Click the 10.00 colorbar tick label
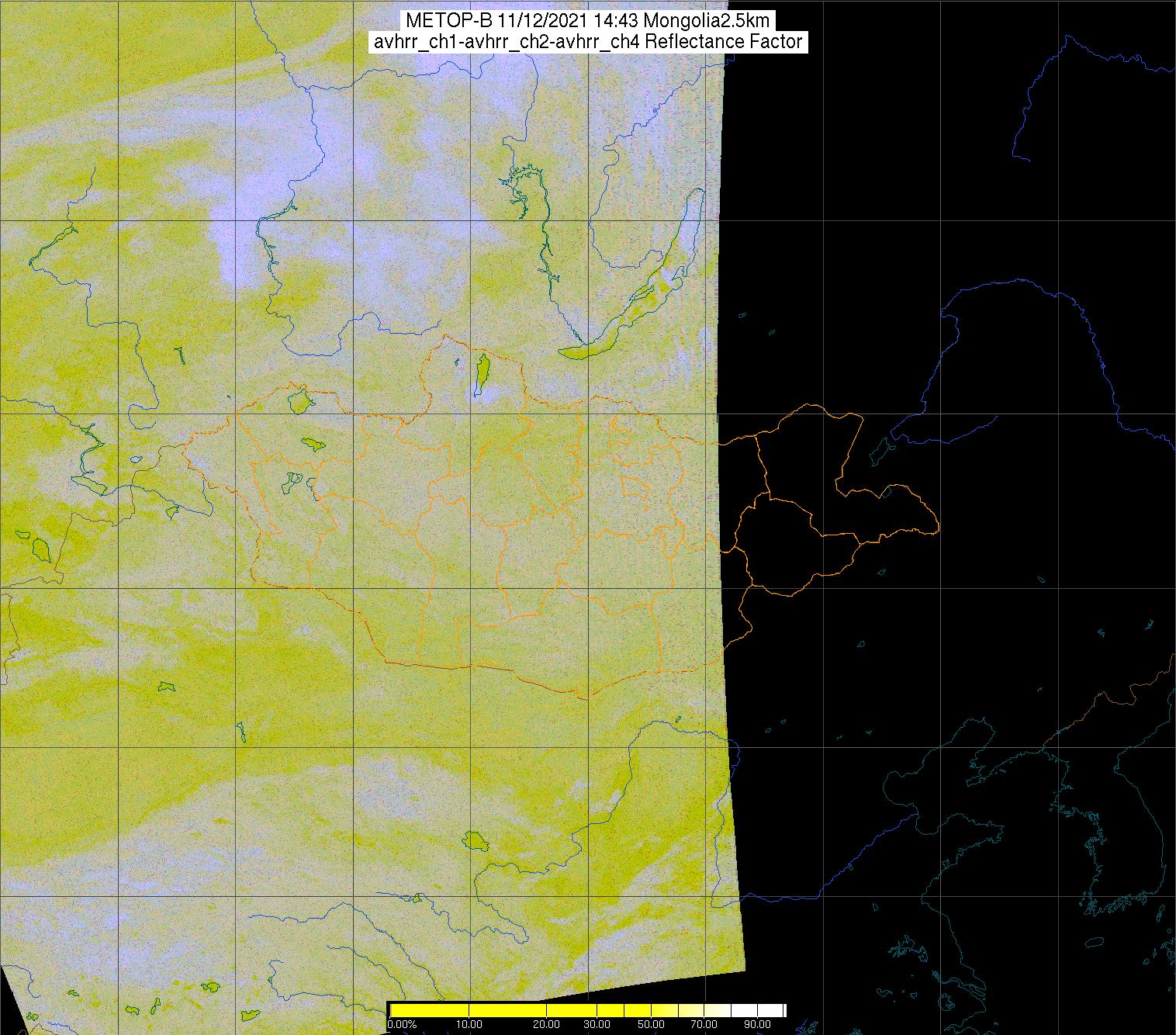 coord(470,1025)
